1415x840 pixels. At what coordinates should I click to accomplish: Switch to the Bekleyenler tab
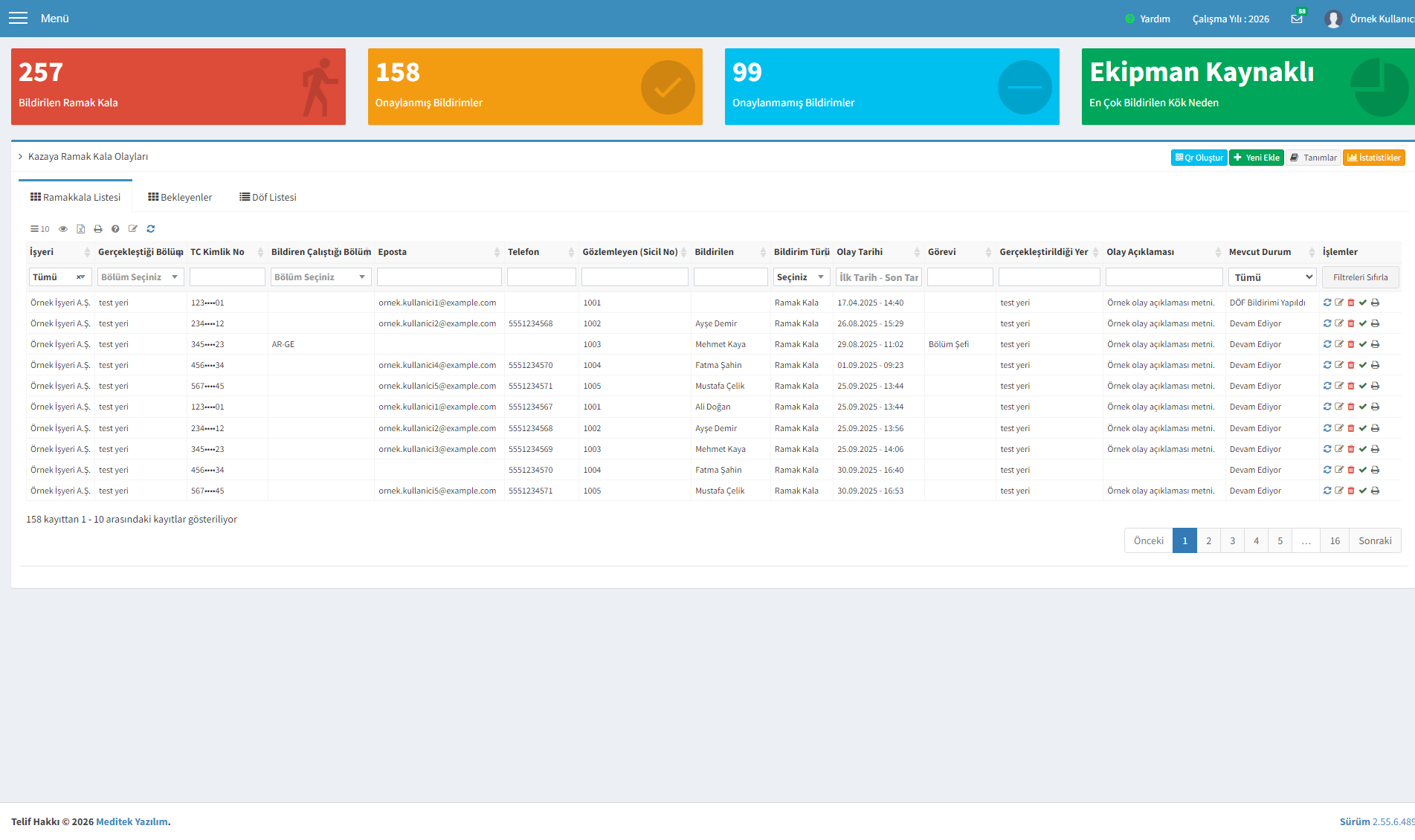click(x=180, y=197)
